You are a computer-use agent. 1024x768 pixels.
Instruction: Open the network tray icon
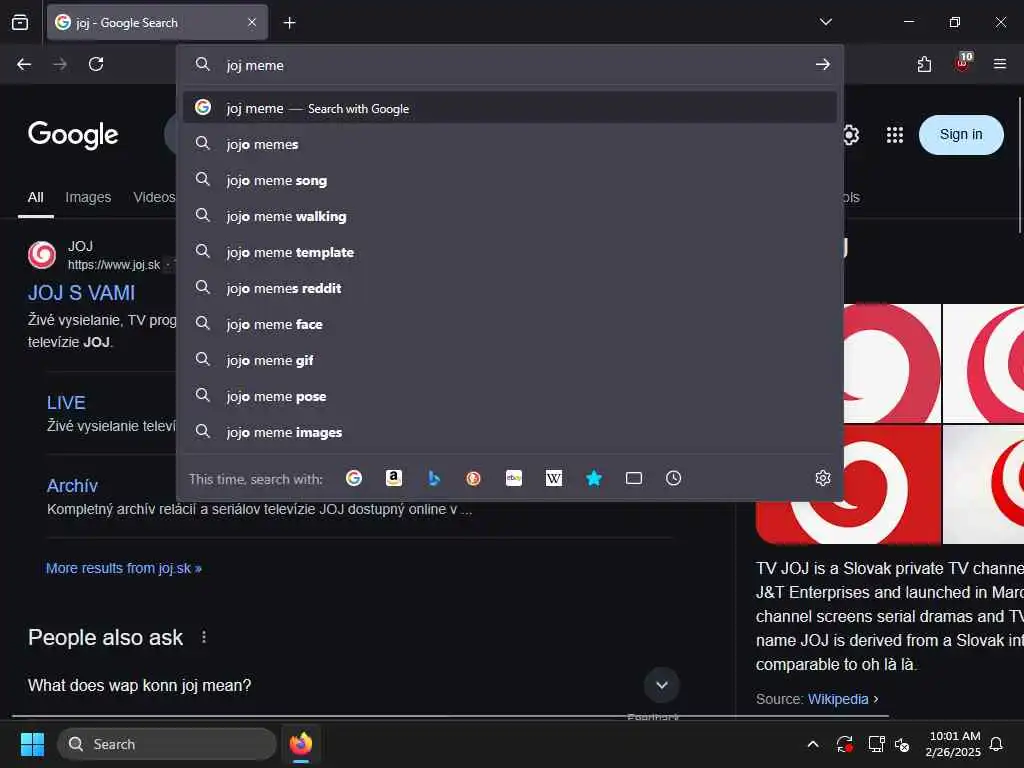(876, 744)
